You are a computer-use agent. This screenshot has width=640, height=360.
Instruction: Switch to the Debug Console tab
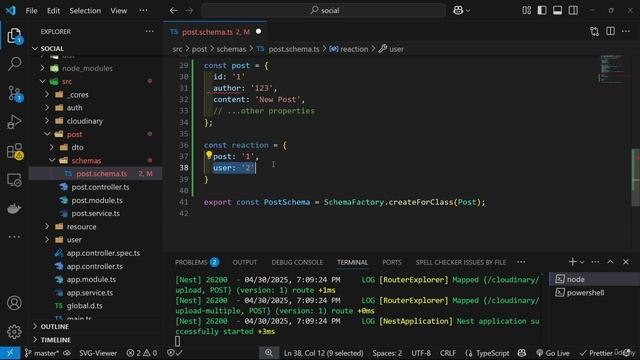297,262
